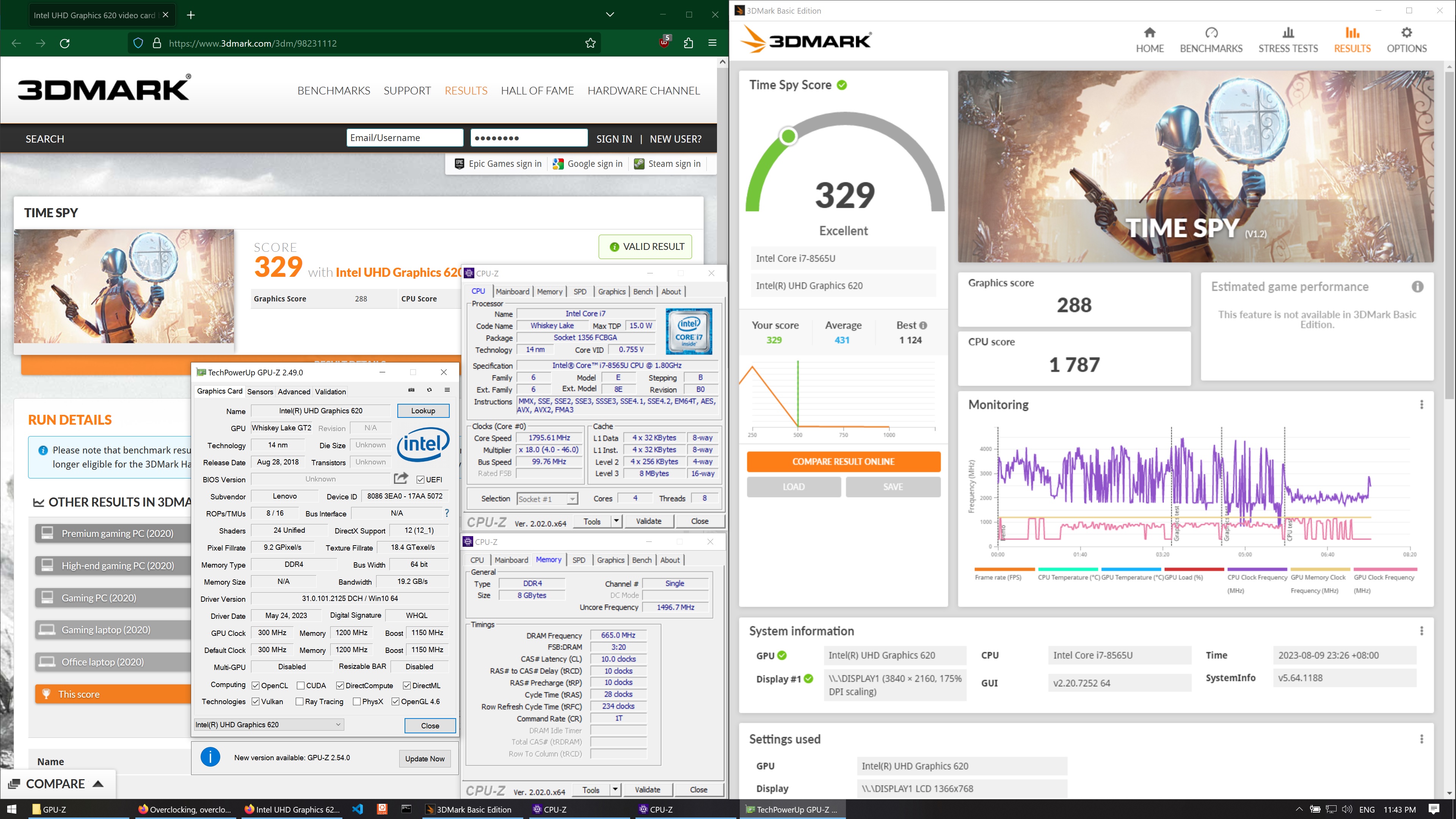The image size is (1456, 819).
Task: Click the GPU-Z BIOS export share icon
Action: click(401, 479)
